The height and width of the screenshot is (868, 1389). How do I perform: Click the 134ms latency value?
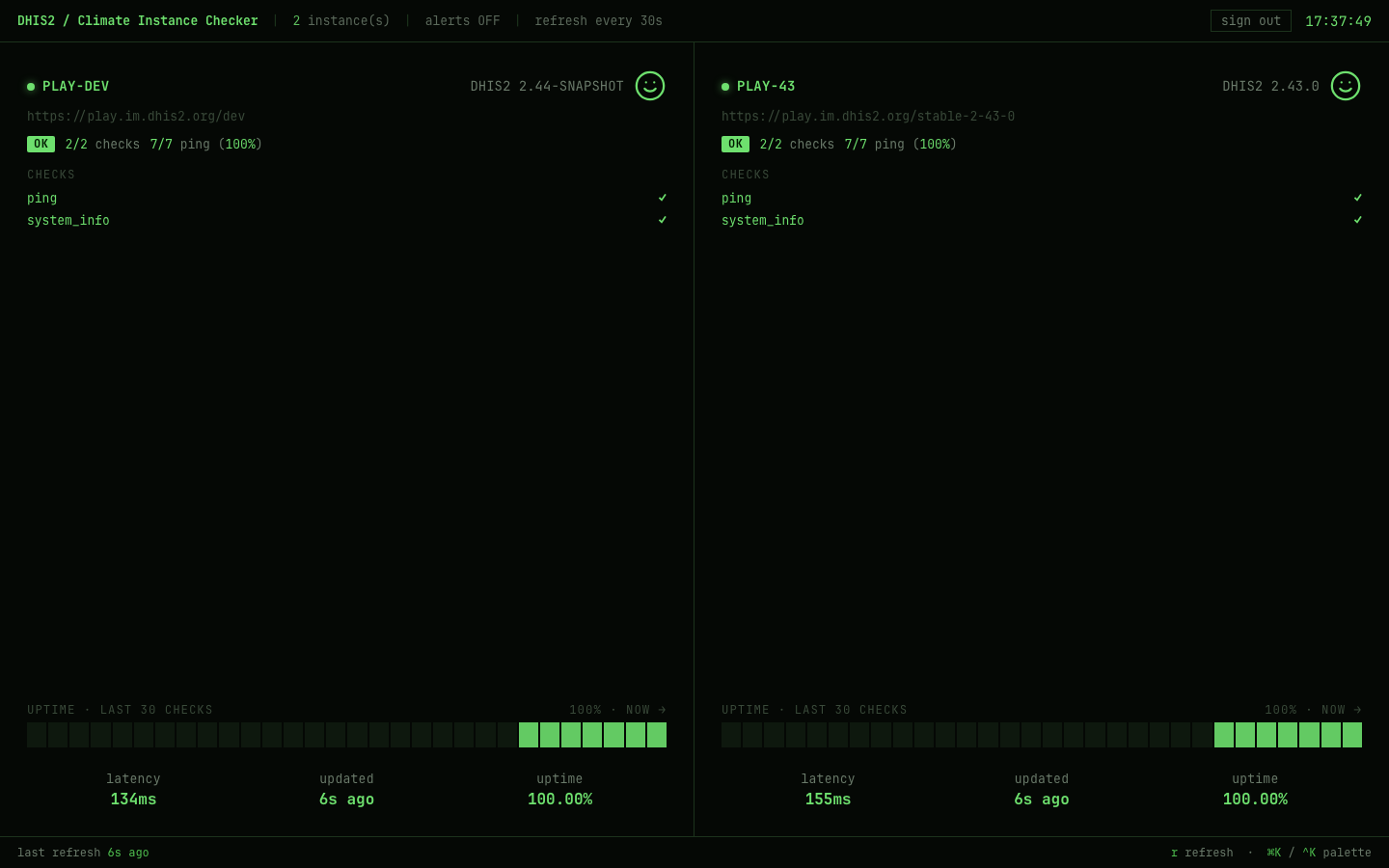pyautogui.click(x=133, y=799)
